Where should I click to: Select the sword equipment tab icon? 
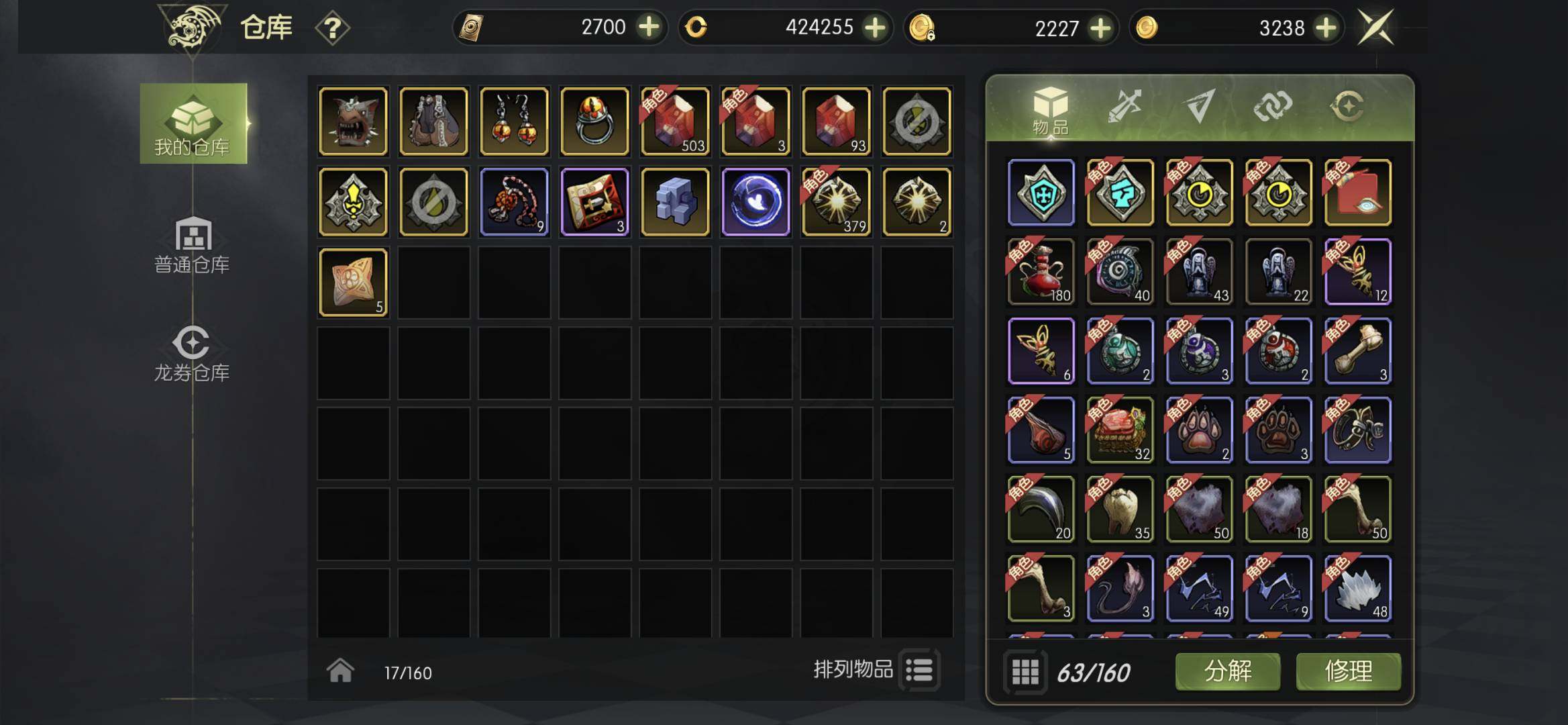pyautogui.click(x=1125, y=107)
